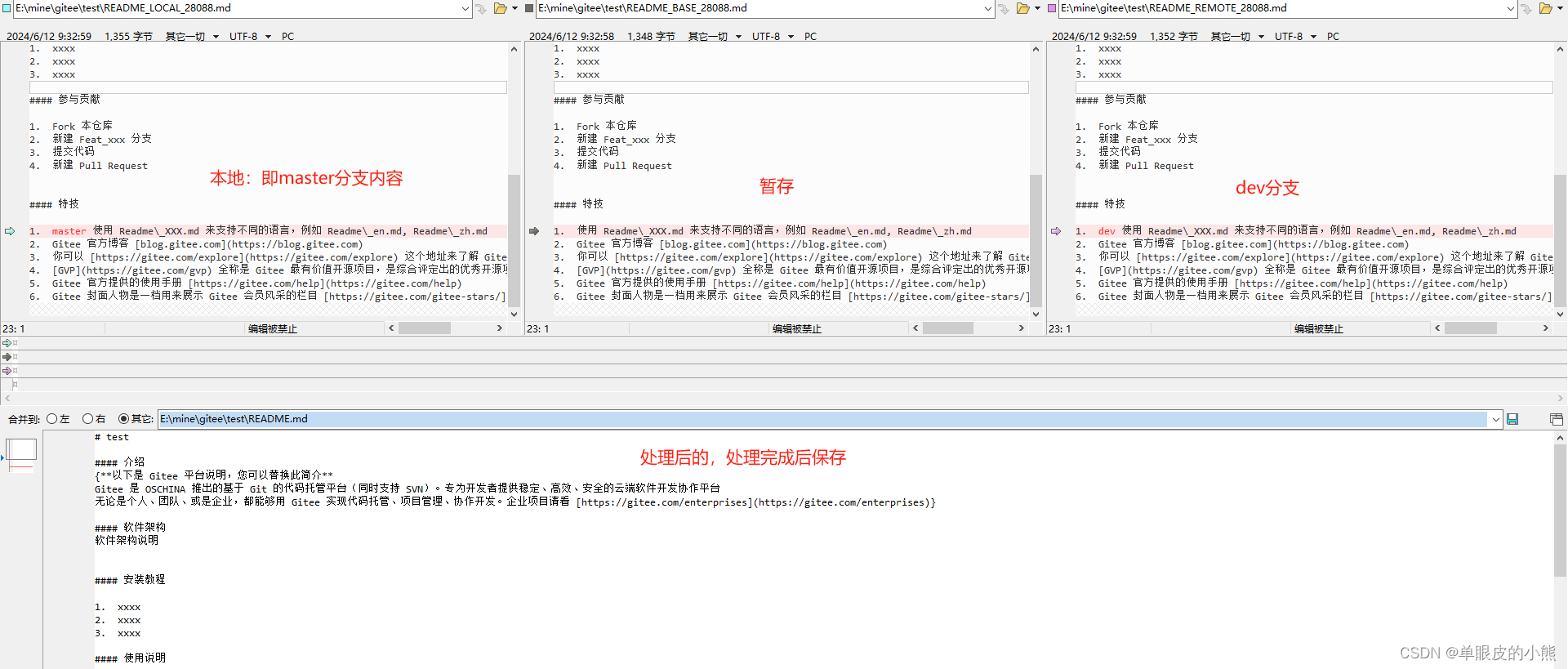Open the 其它一切 file format dropdown in the BASE pane
The image size is (1568, 669).
tap(715, 37)
